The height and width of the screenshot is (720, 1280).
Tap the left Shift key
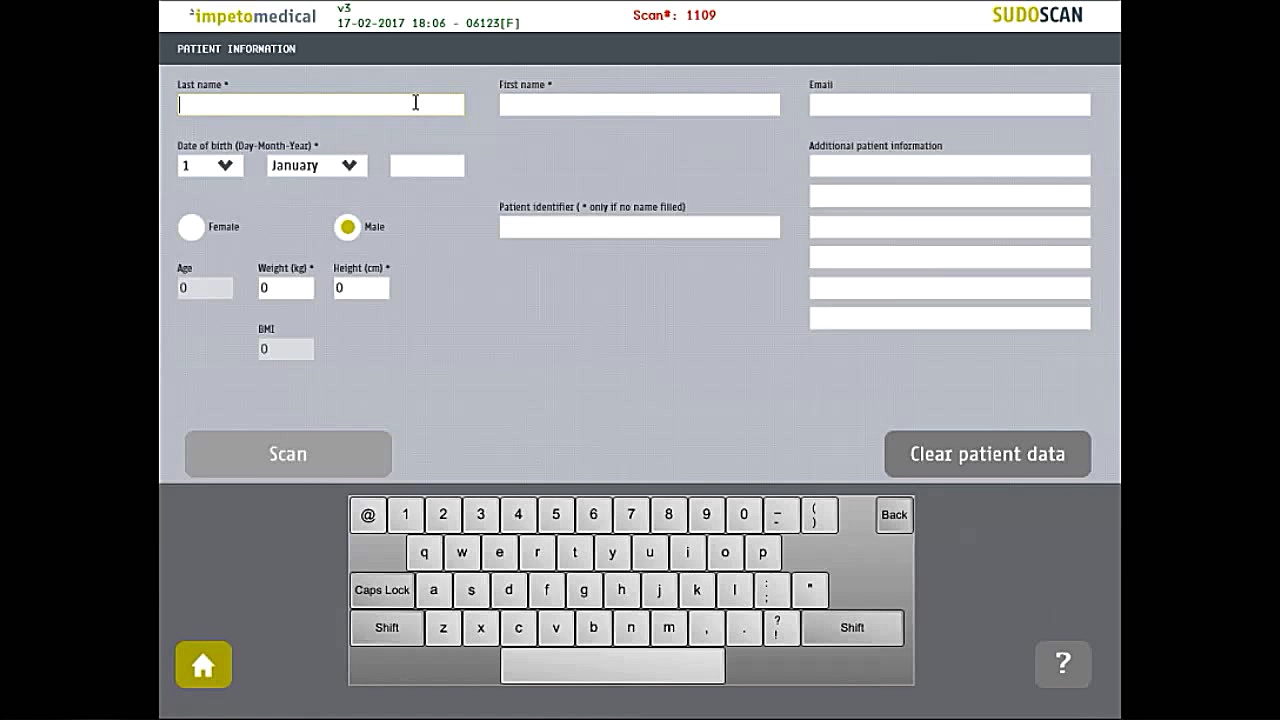[387, 628]
